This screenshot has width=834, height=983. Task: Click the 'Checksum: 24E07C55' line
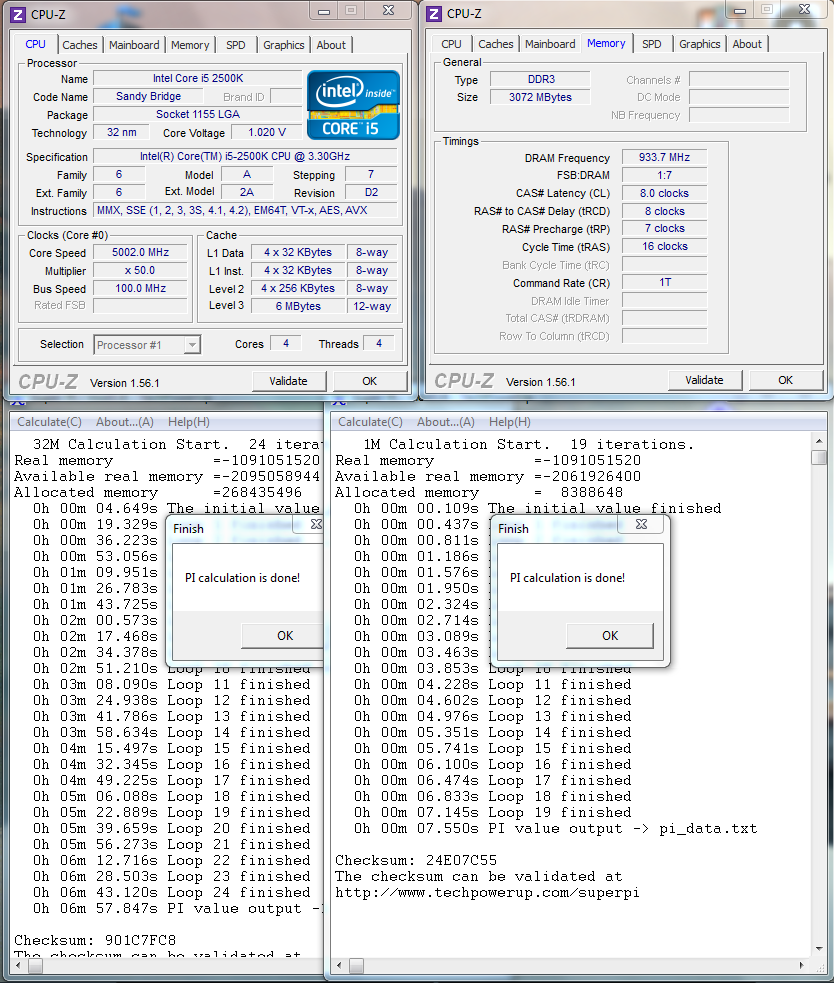(x=416, y=860)
